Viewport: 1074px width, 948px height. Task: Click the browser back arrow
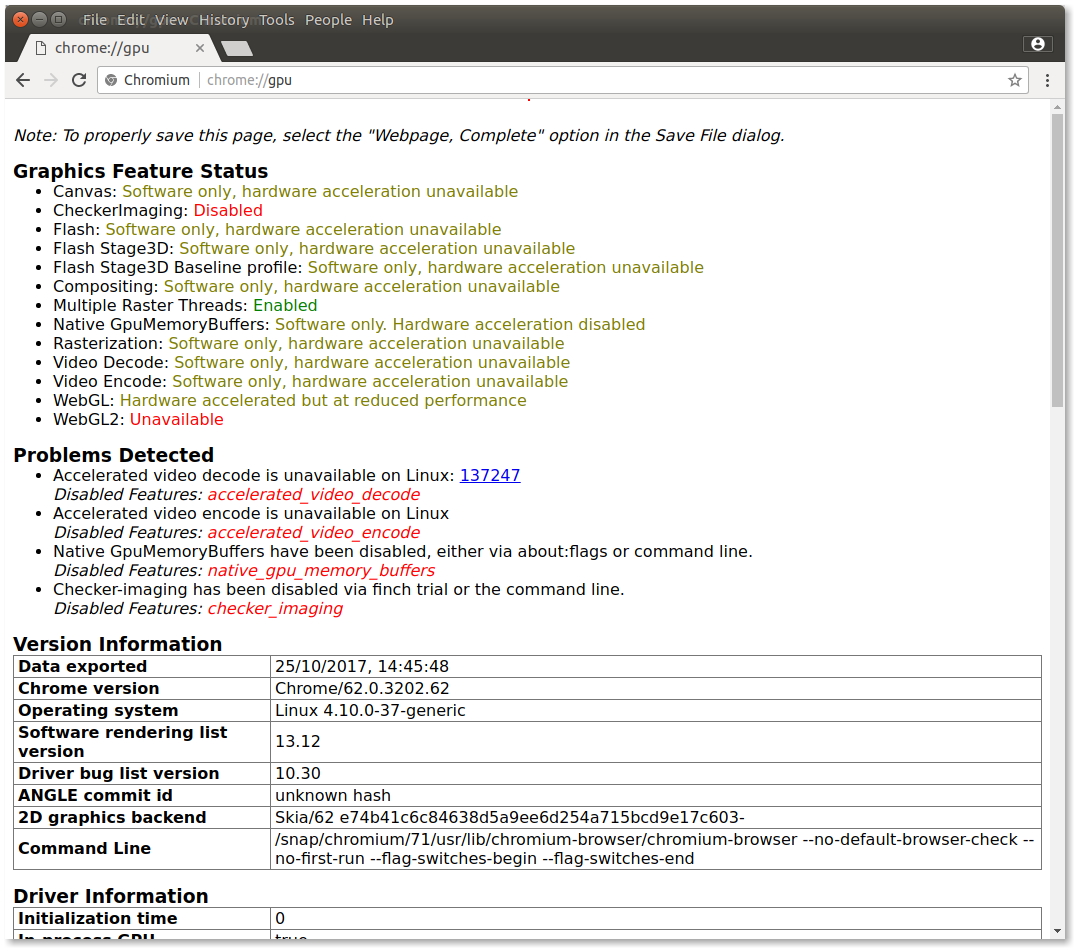[23, 80]
